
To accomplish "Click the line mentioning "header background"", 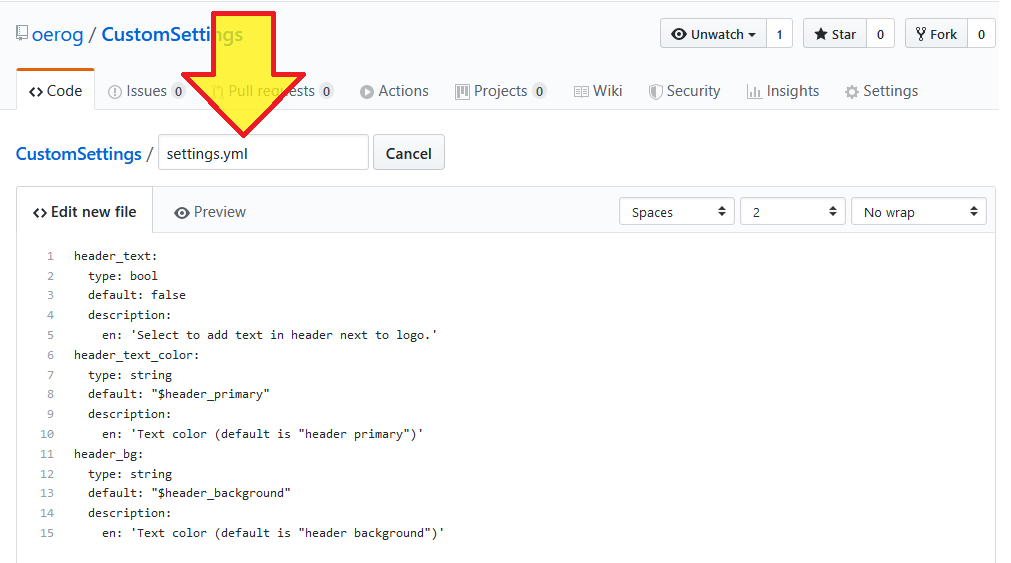I will click(273, 533).
